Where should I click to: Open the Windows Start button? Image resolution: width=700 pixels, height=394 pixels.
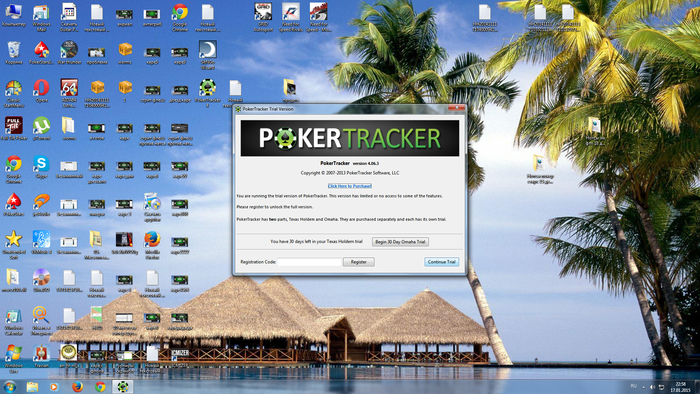(10, 386)
